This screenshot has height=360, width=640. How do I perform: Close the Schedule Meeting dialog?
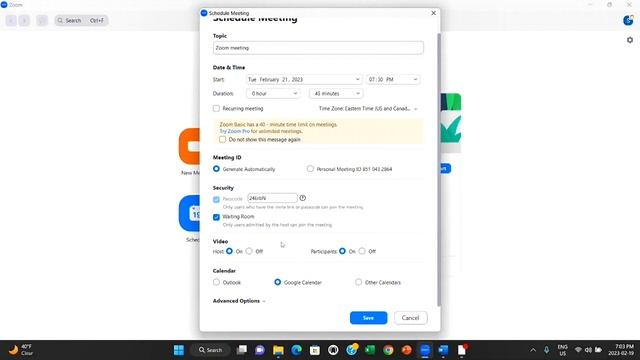click(x=433, y=13)
